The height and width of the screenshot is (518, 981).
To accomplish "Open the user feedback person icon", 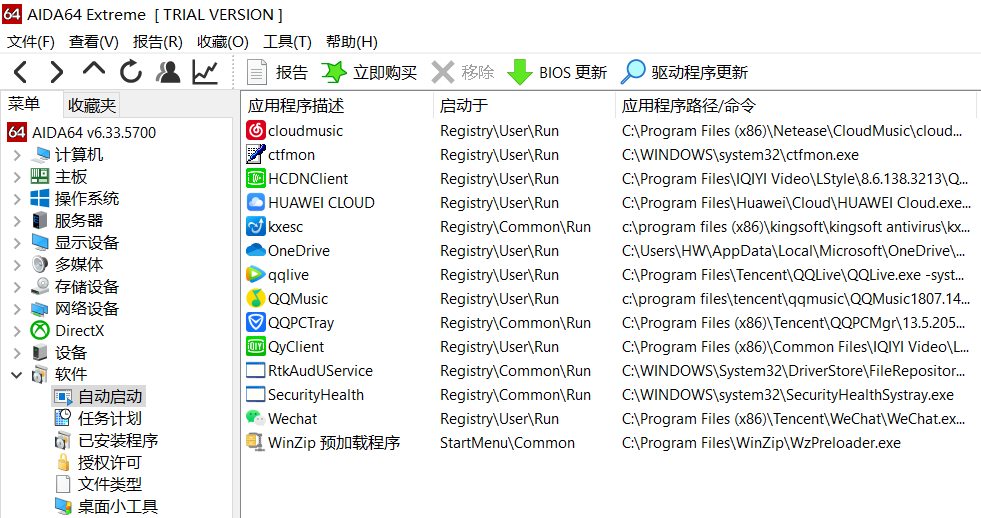I will pos(168,72).
